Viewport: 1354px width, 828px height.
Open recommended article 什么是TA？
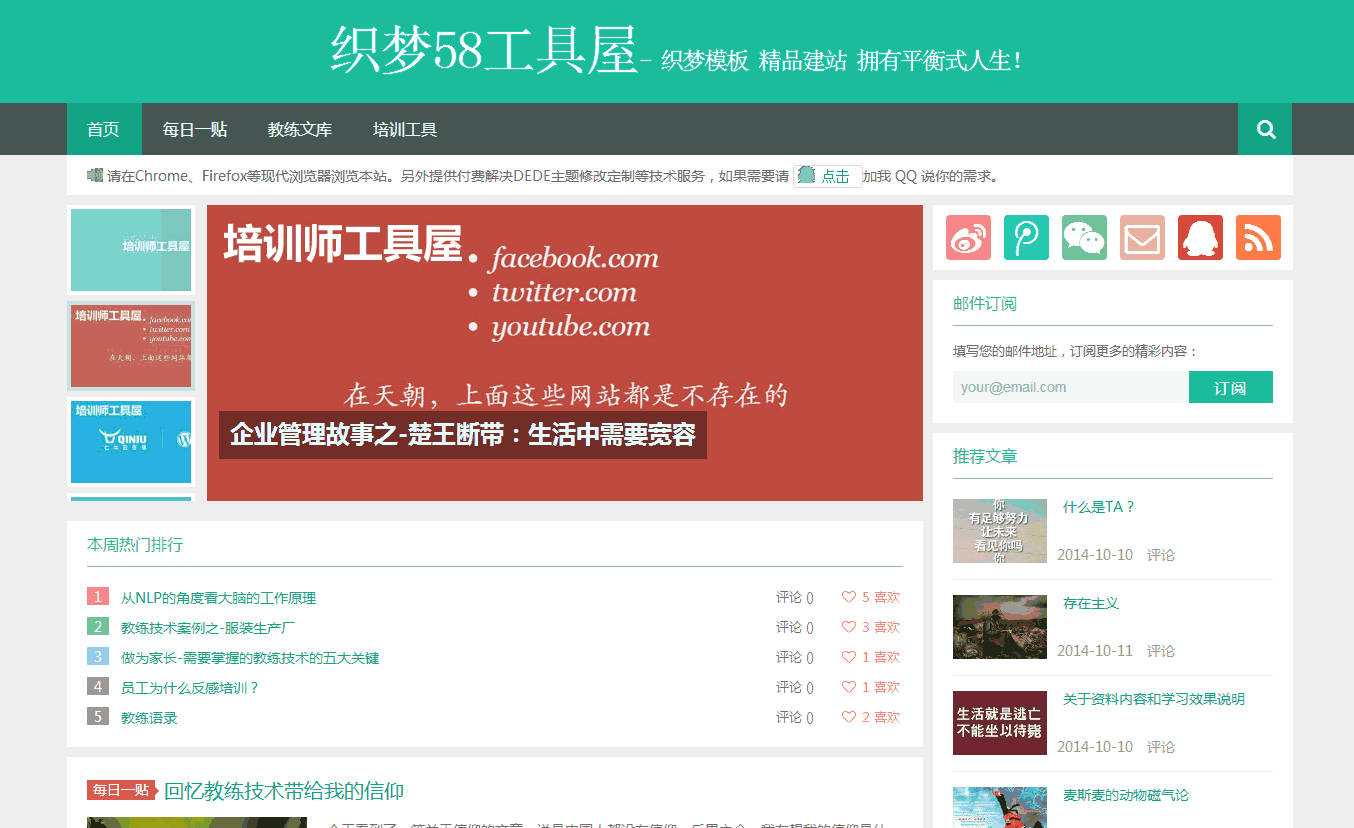pos(1098,507)
